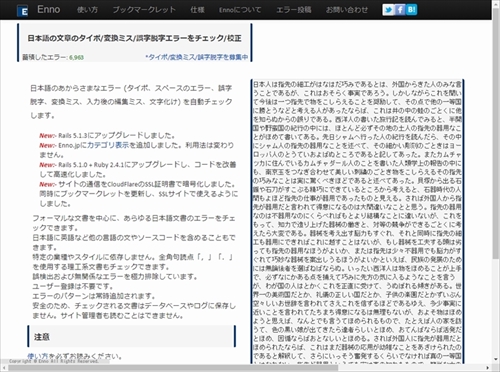Click the Enno logo icon
Viewport: 500px width, 372px height.
(23, 11)
